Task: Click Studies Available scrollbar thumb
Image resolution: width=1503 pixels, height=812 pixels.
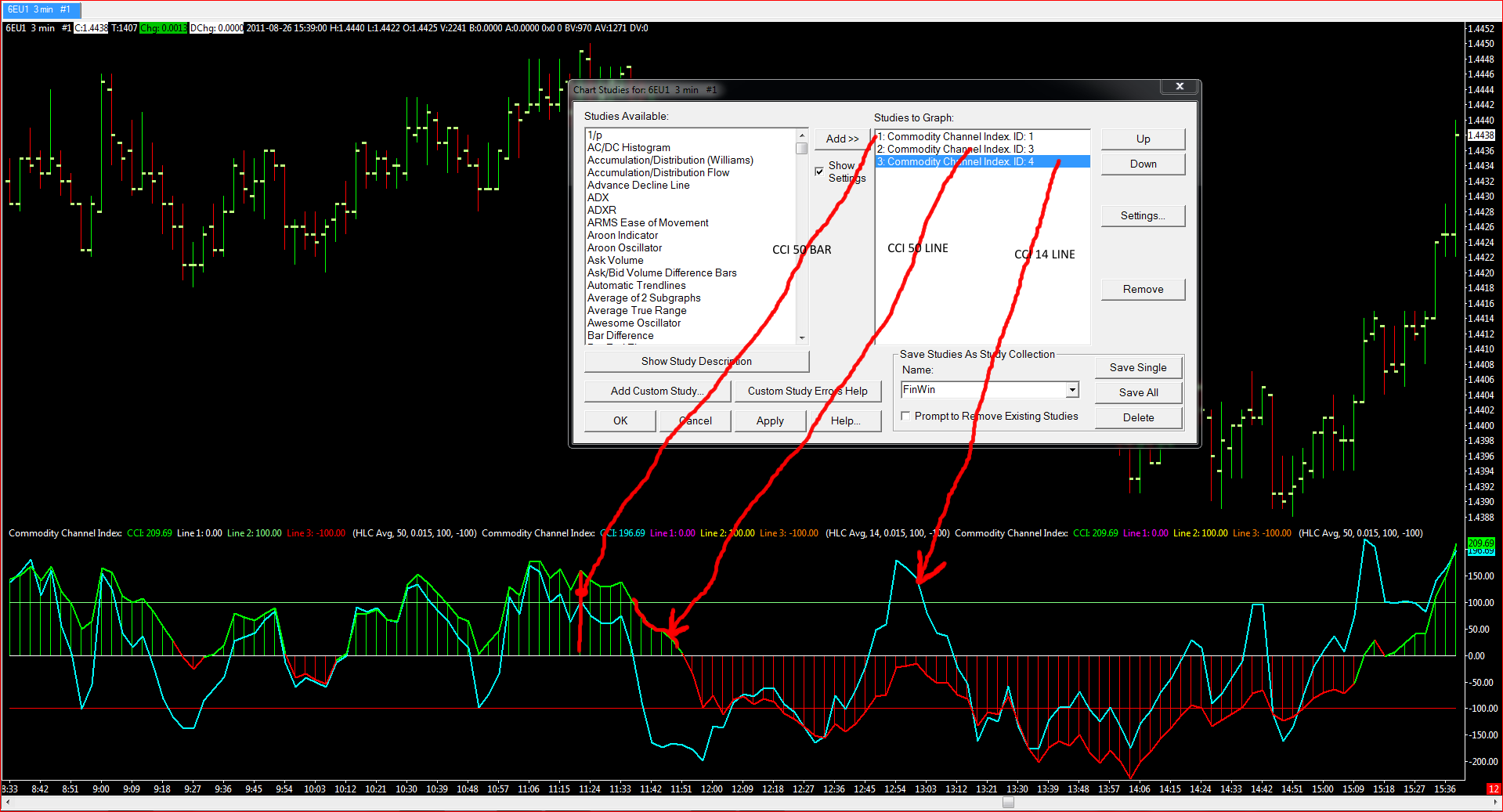Action: point(801,148)
